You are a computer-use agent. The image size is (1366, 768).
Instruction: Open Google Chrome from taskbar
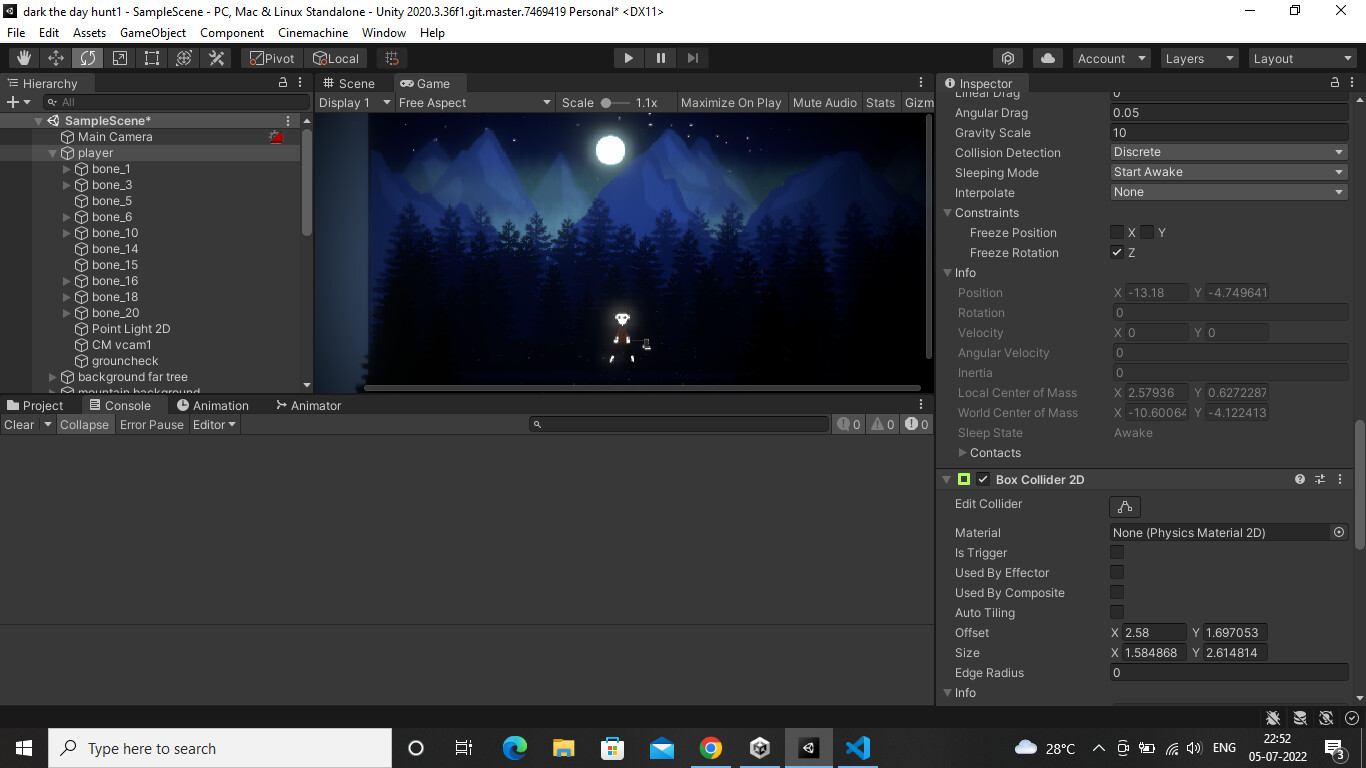click(x=710, y=747)
